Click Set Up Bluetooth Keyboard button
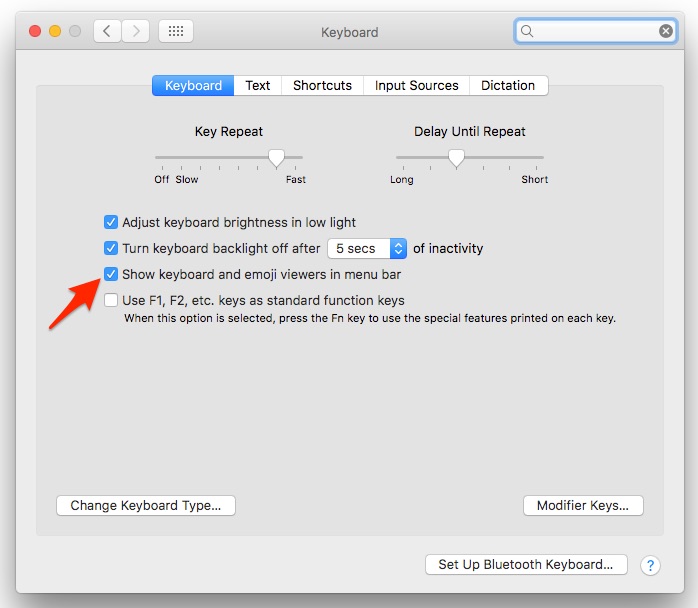 click(x=526, y=564)
